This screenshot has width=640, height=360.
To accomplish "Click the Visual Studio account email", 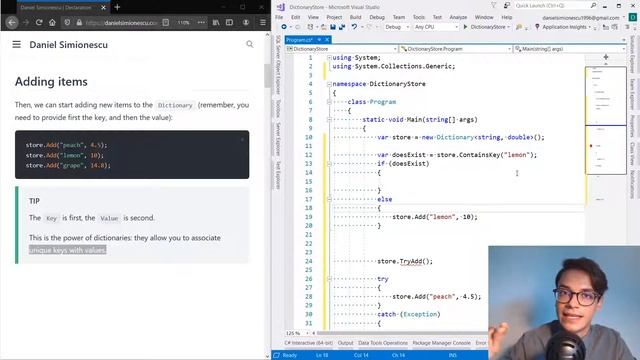I will (581, 18).
